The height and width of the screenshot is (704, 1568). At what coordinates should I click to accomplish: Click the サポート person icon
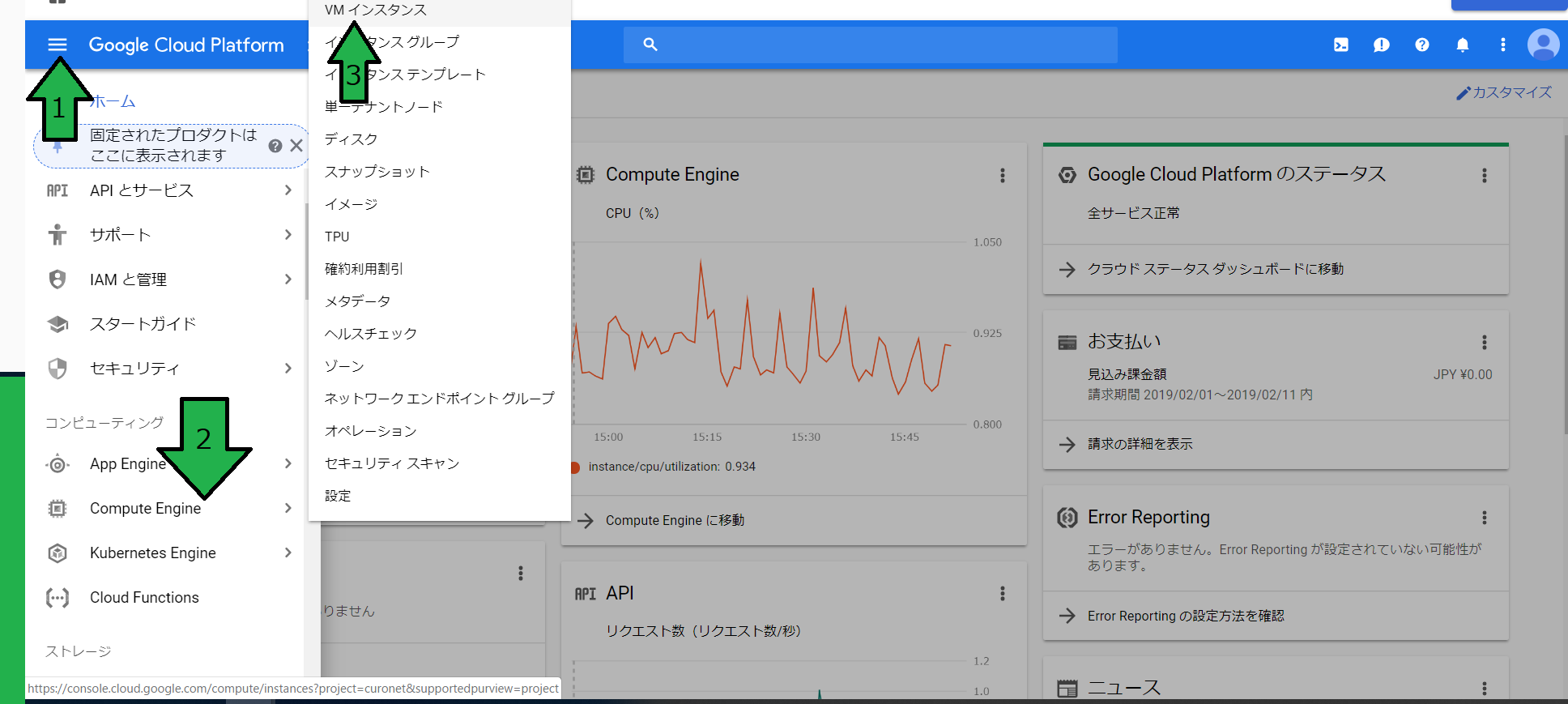(58, 235)
